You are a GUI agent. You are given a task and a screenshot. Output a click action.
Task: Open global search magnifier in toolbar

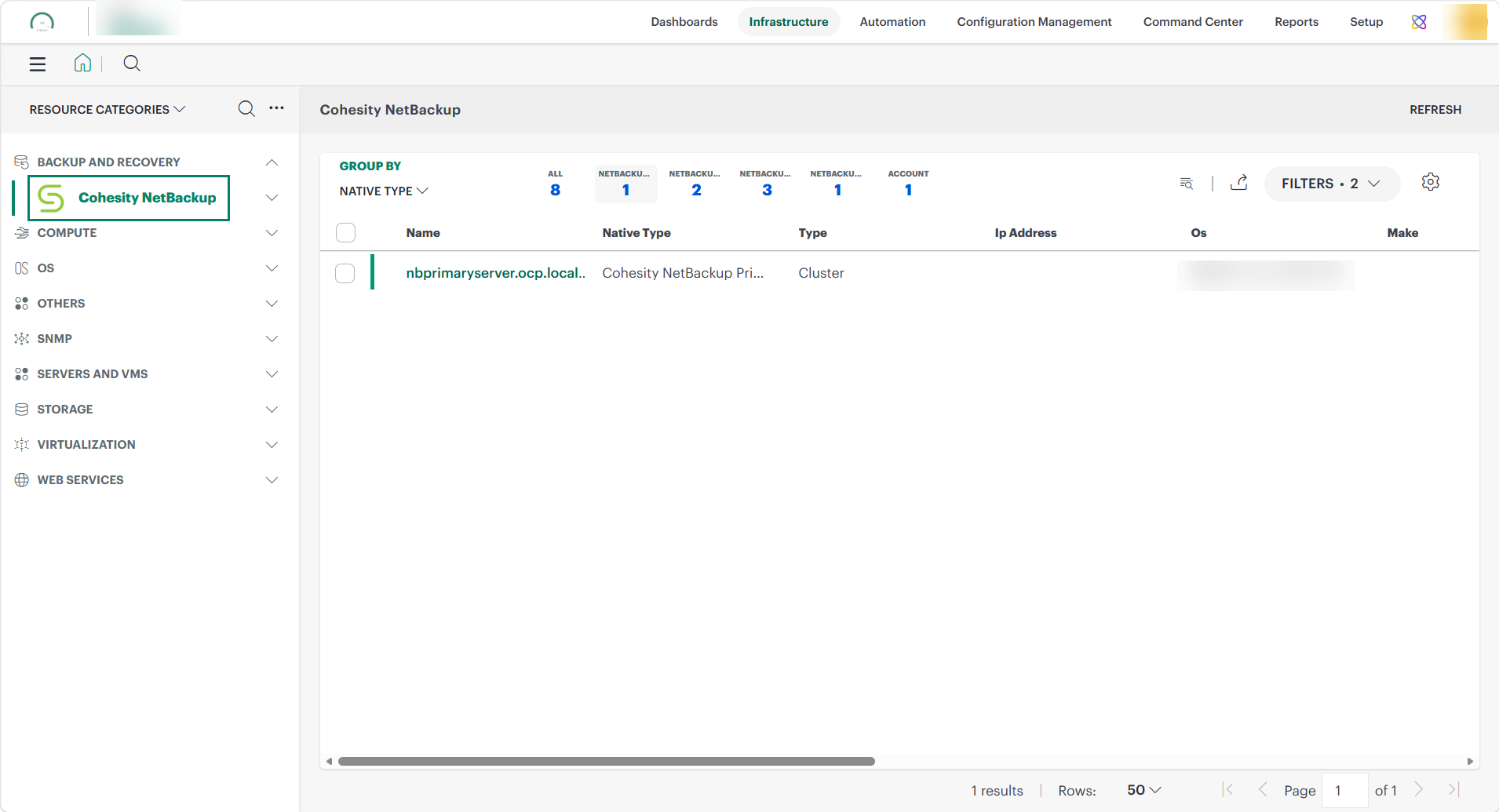[132, 64]
